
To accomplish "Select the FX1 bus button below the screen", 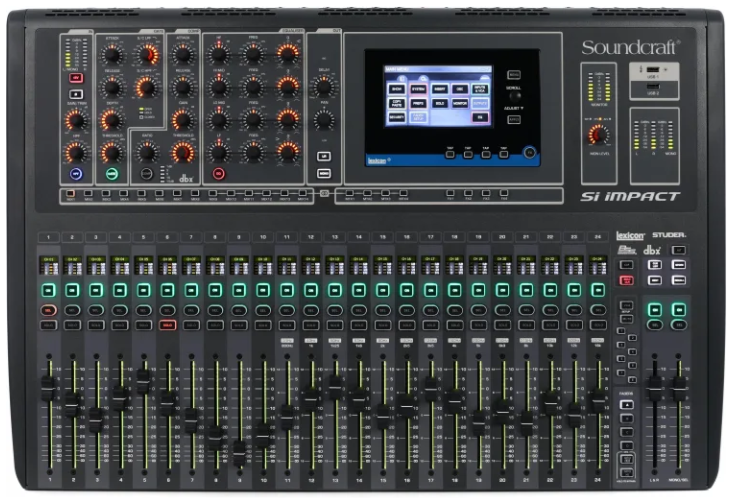I will click(450, 193).
